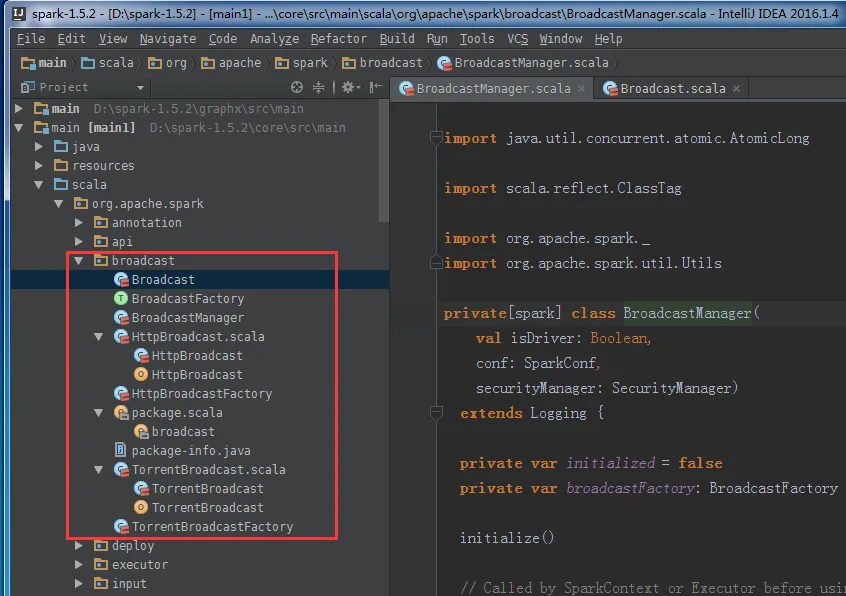This screenshot has width=846, height=596.
Task: Expand the input package
Action: point(79,584)
